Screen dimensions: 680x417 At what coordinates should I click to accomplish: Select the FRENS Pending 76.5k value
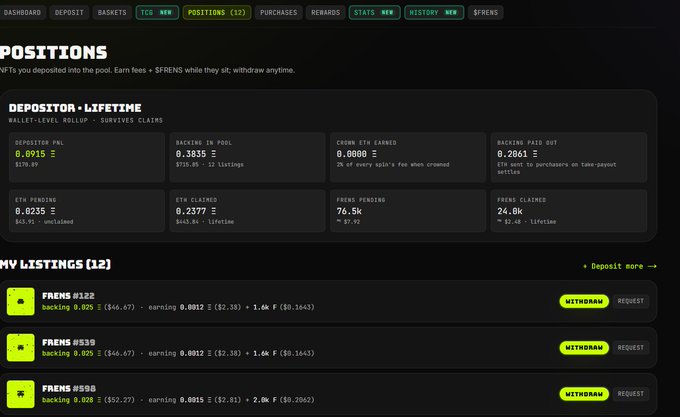349,211
